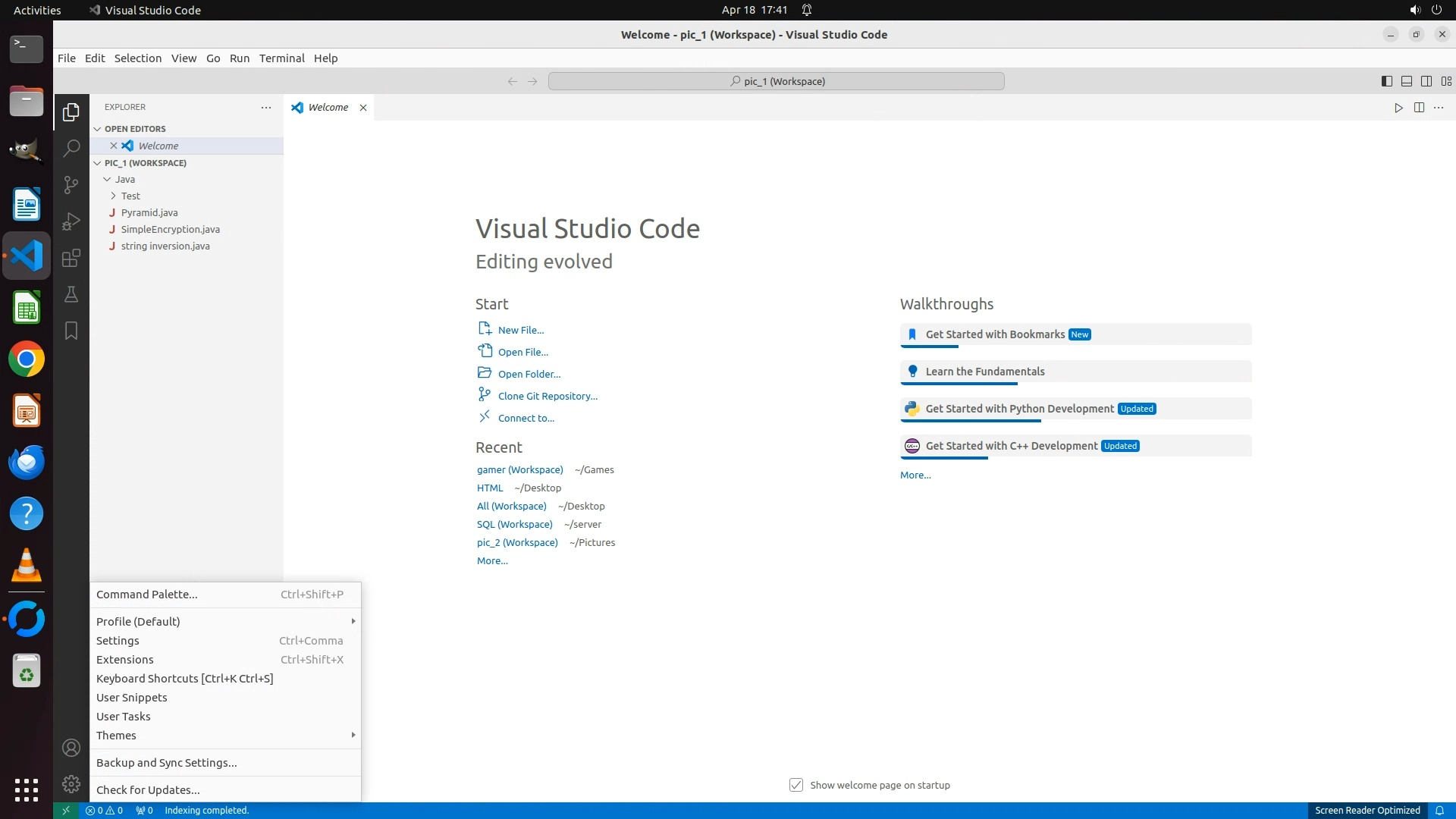The image size is (1456, 819).
Task: Open the Testing flask icon
Action: point(71,294)
